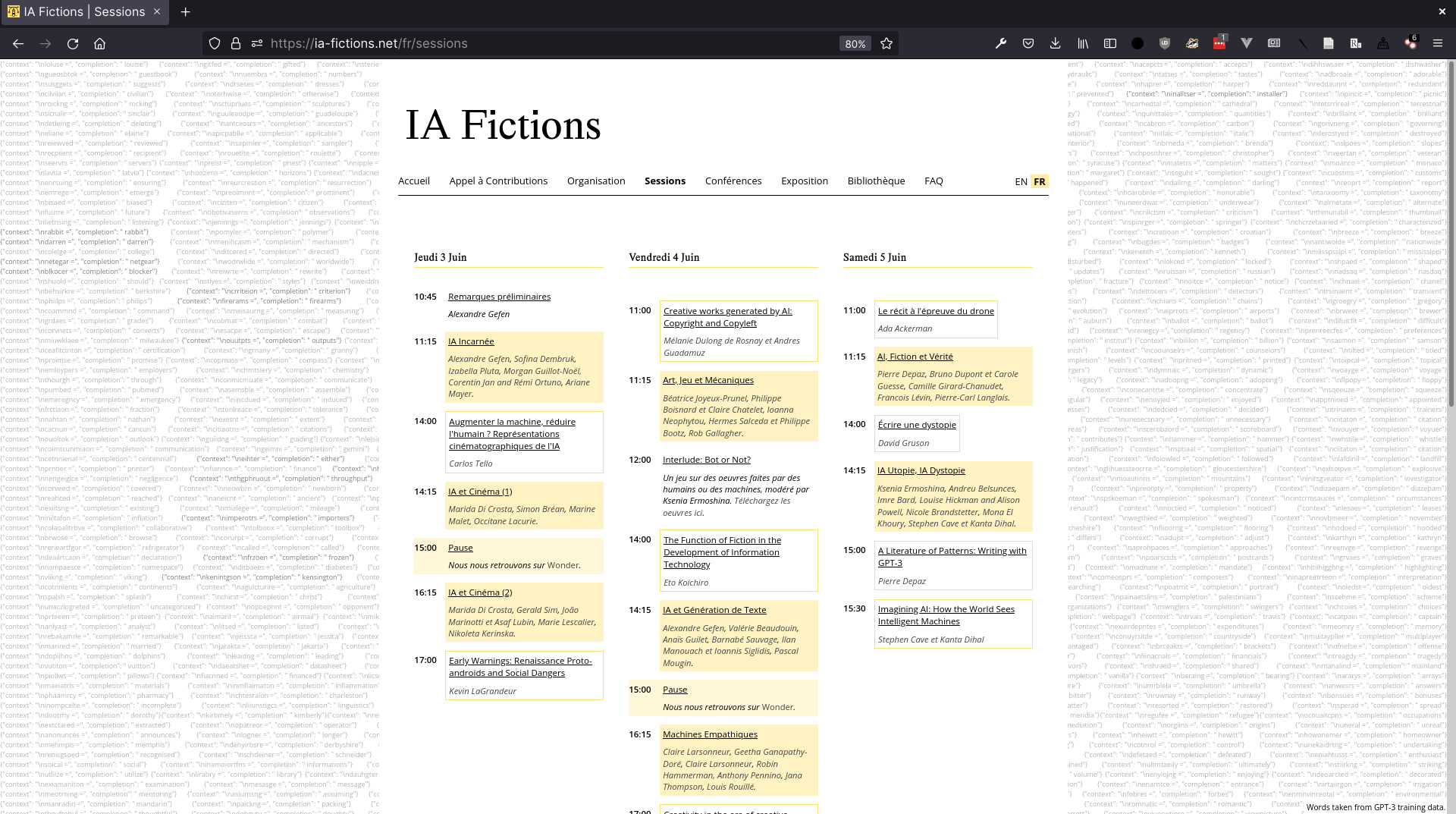1456x814 pixels.
Task: Open IA et Cinéma (1) session
Action: click(x=480, y=492)
